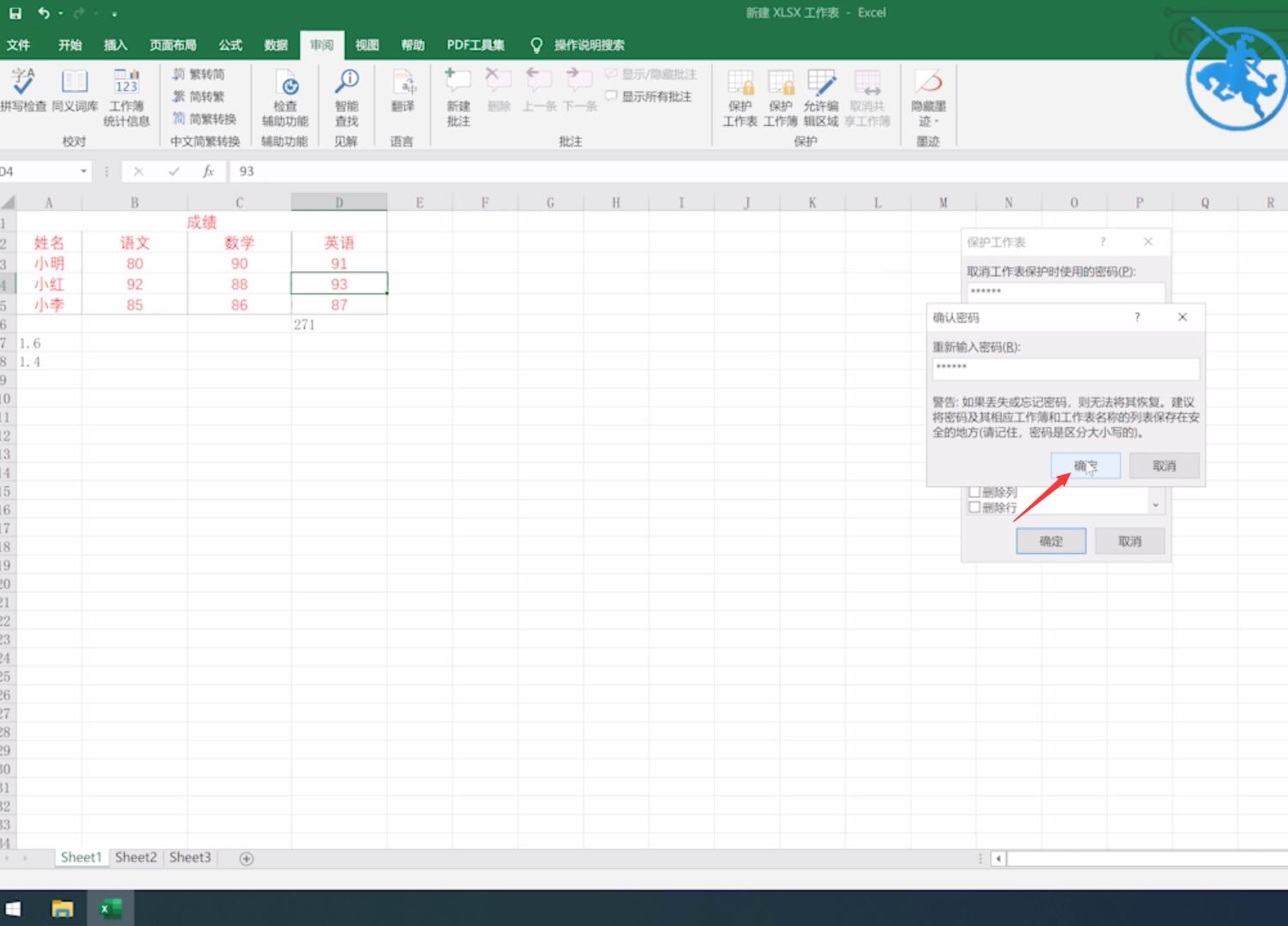
Task: Show workbook statistics (工作簿统计信息)
Action: tap(127, 97)
